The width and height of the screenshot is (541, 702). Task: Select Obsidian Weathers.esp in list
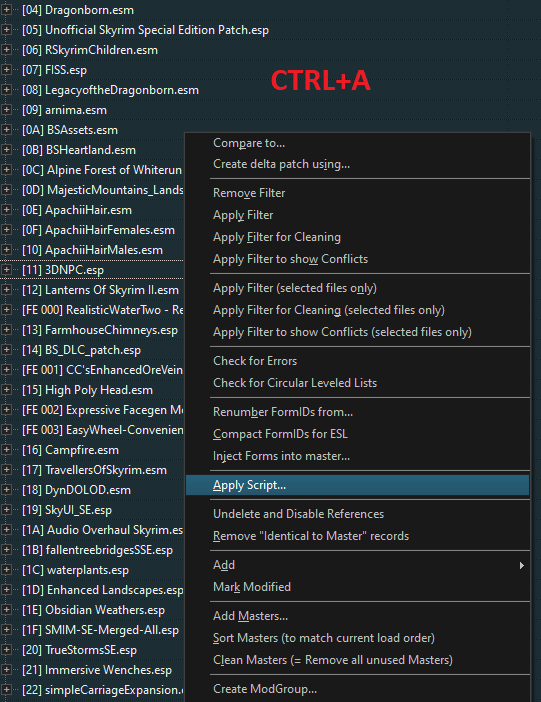(94, 610)
